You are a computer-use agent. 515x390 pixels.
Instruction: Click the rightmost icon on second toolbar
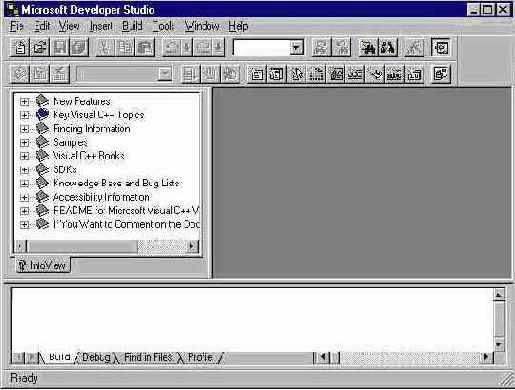[x=441, y=74]
